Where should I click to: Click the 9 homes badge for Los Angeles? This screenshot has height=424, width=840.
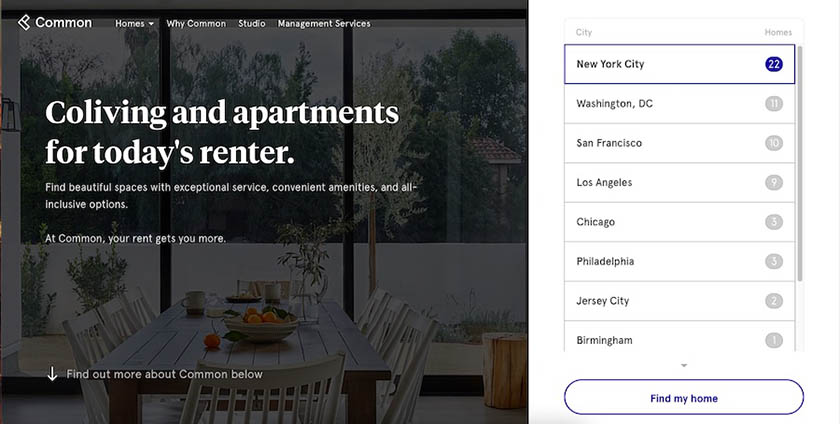click(x=774, y=182)
